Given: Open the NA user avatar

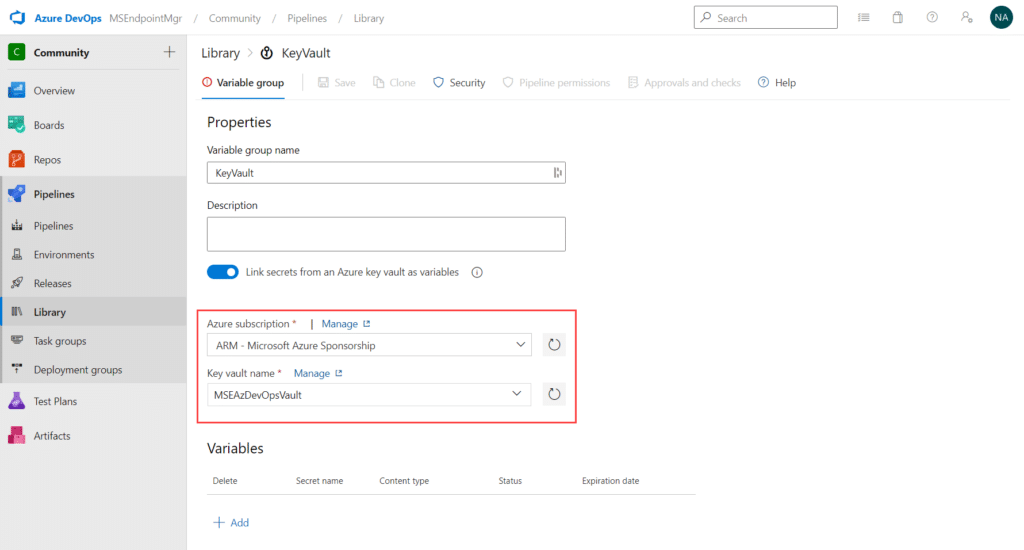Looking at the screenshot, I should click(1001, 18).
